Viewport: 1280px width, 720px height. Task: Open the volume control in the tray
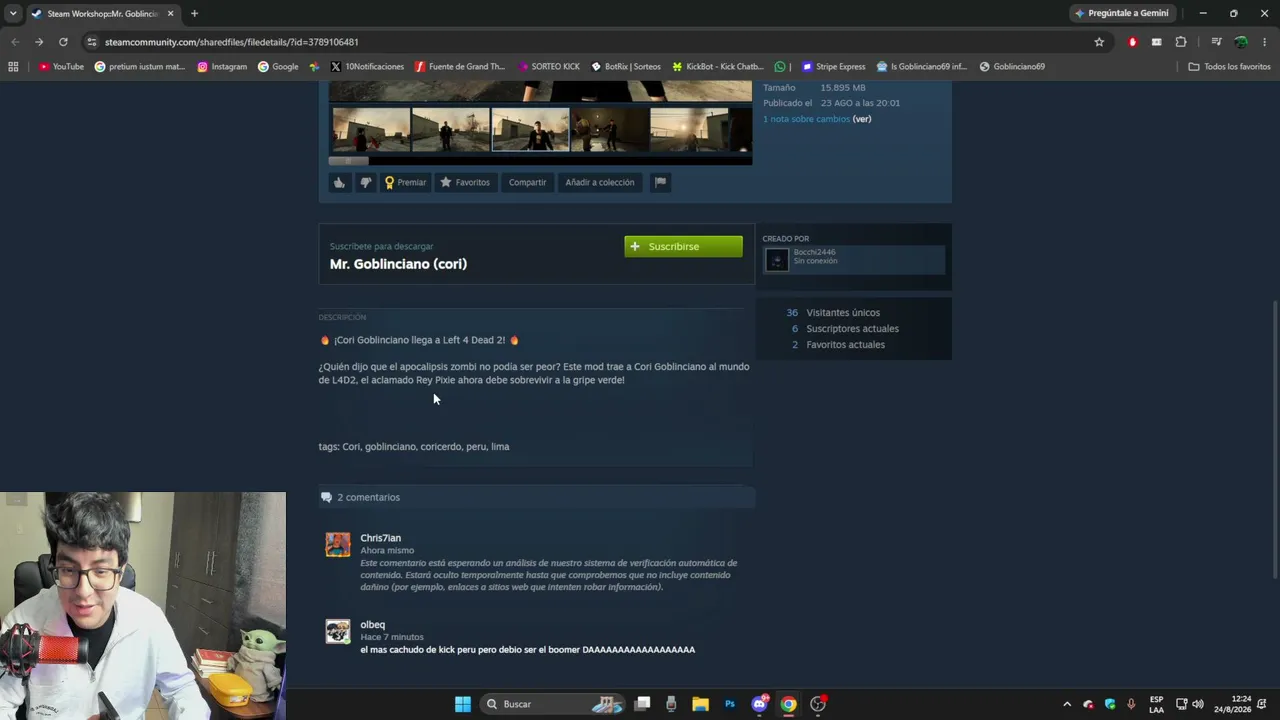[x=1198, y=704]
